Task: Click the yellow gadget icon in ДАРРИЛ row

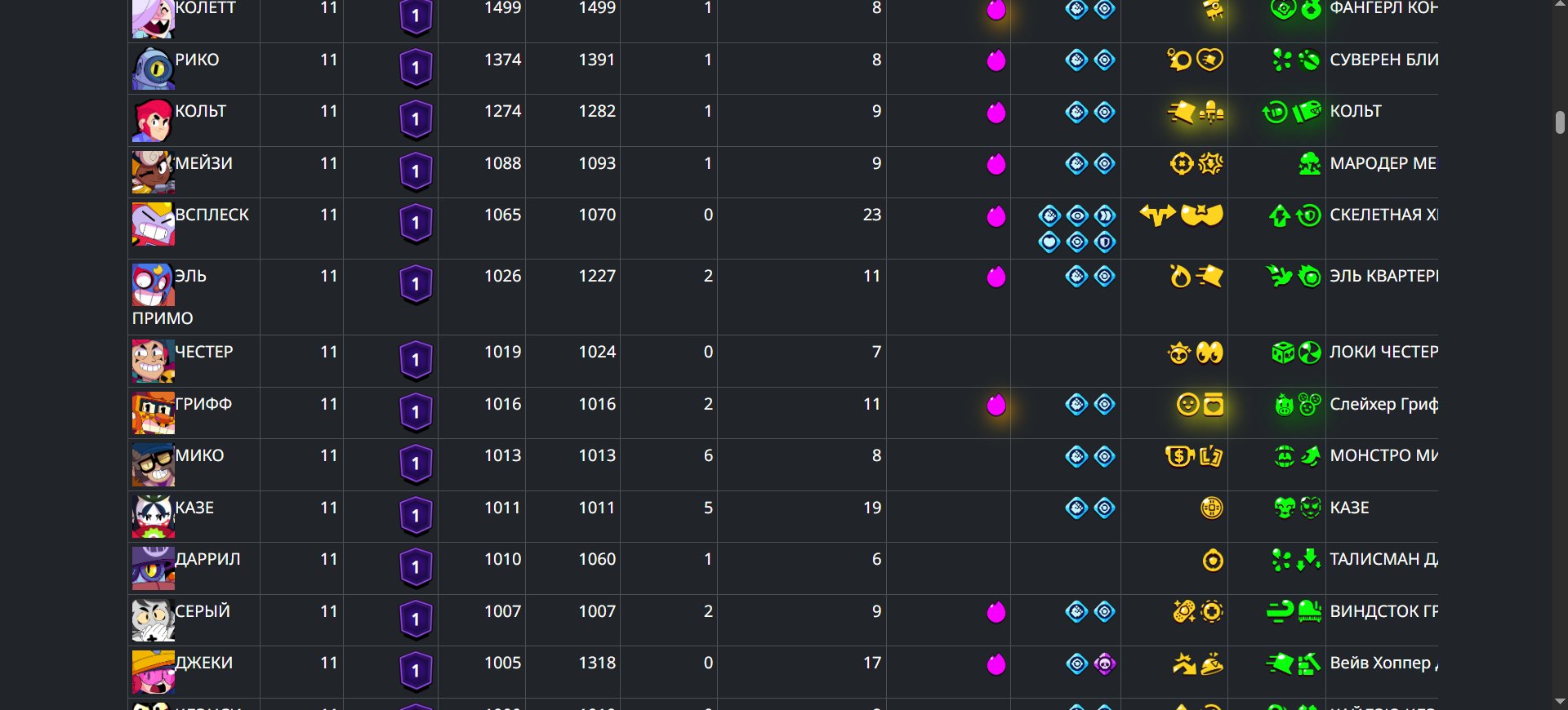Action: click(x=1213, y=561)
